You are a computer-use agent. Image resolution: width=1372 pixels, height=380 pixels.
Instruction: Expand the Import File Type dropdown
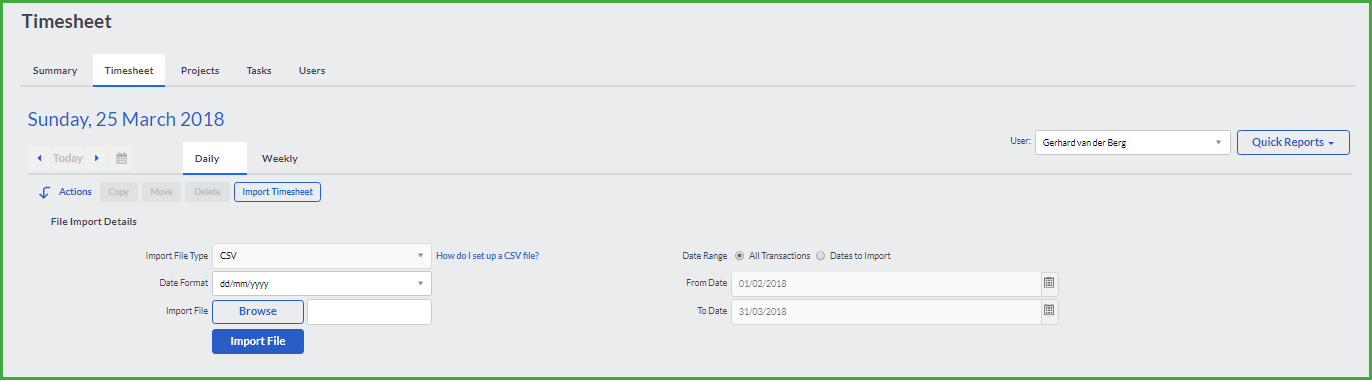(x=321, y=256)
